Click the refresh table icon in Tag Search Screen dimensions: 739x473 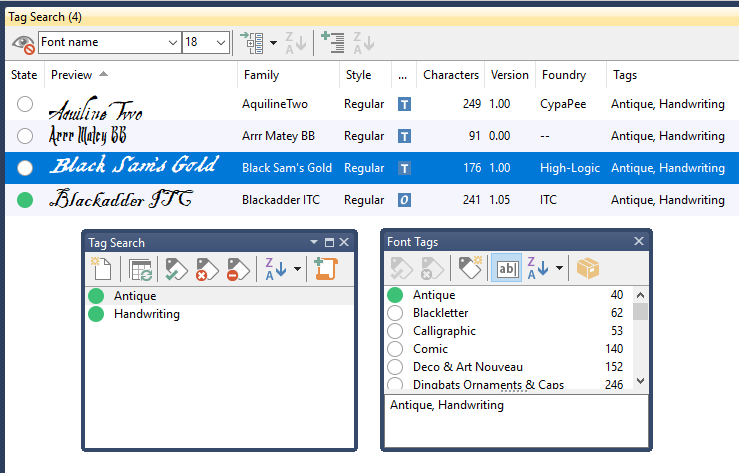139,268
